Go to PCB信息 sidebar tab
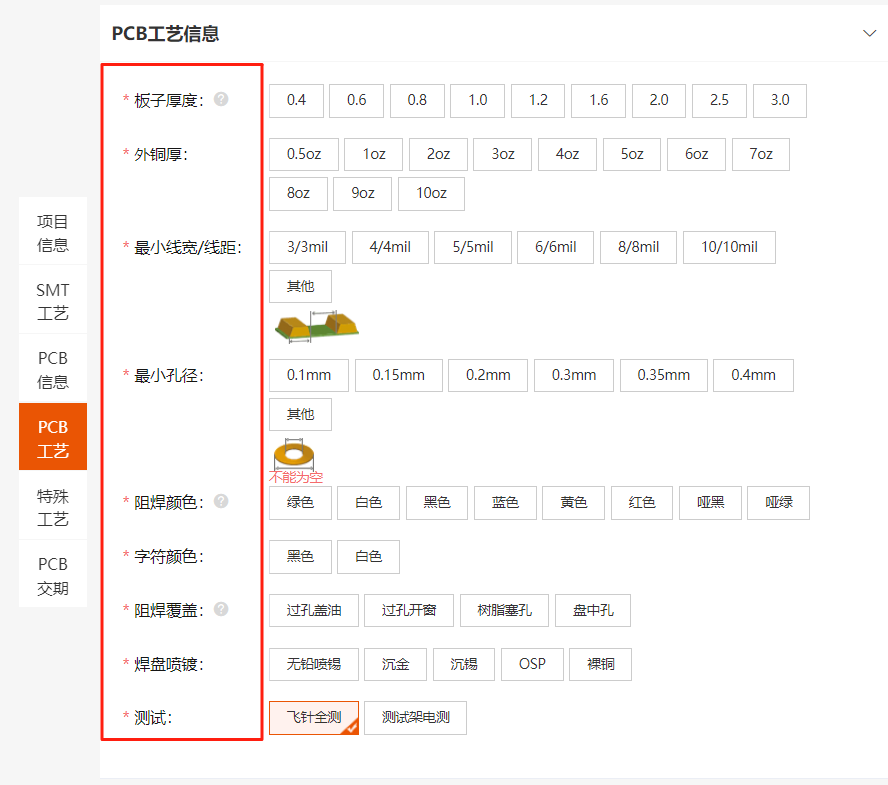This screenshot has height=785, width=888. pyautogui.click(x=53, y=370)
